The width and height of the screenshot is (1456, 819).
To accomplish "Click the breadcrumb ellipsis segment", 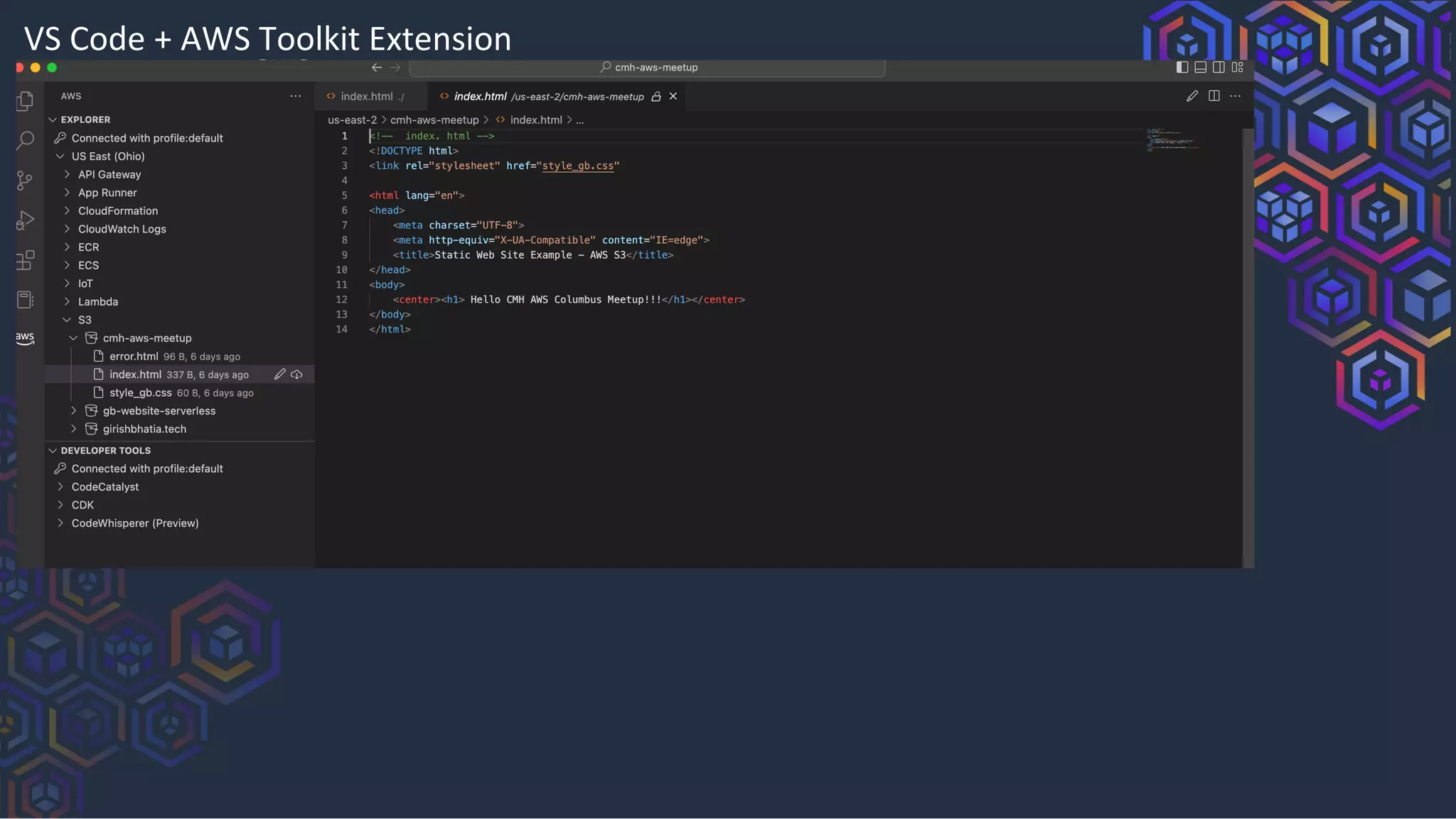I will pos(580,120).
